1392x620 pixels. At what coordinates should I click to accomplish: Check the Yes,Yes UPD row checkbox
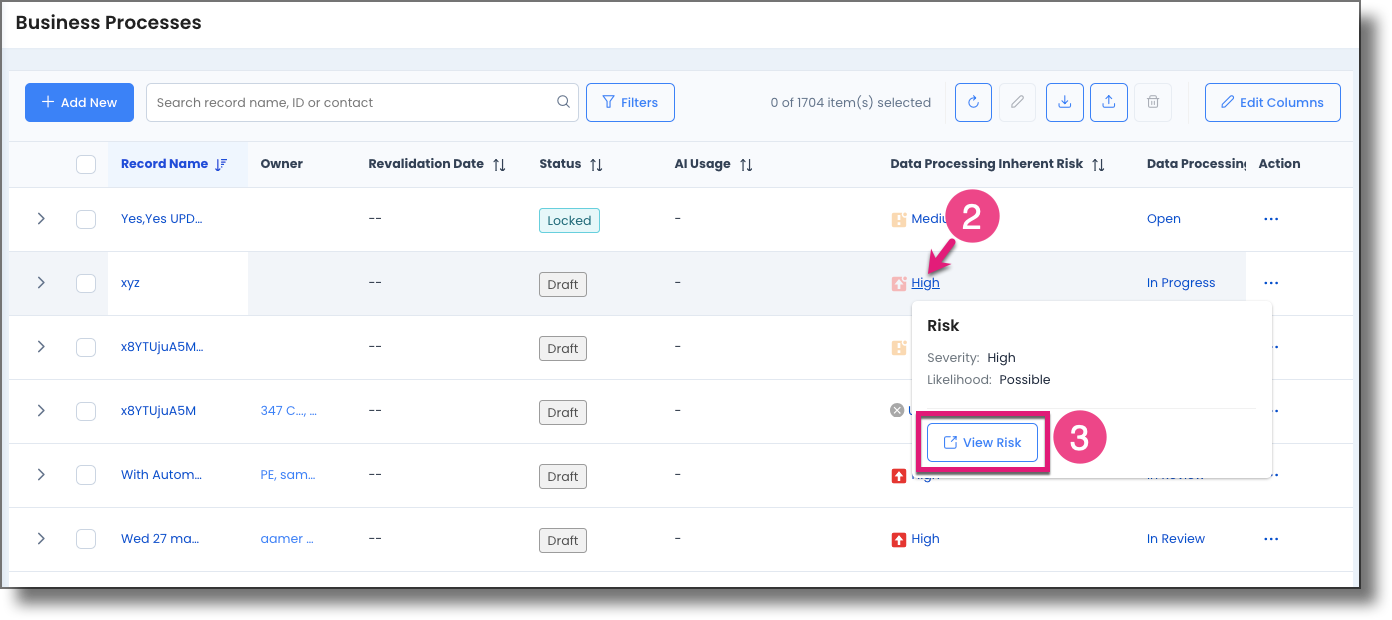[86, 219]
